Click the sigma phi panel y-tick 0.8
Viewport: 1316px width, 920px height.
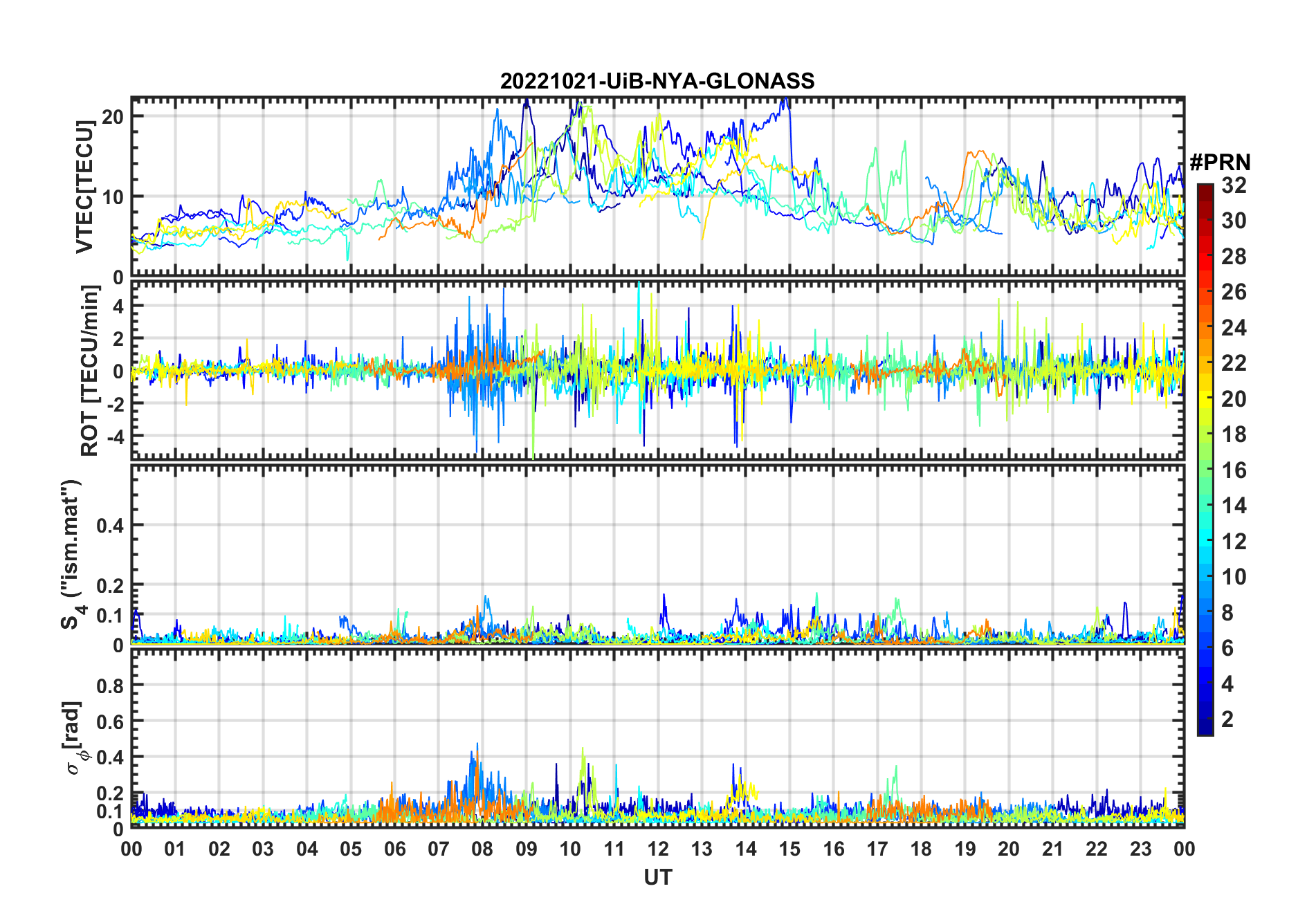[x=111, y=686]
